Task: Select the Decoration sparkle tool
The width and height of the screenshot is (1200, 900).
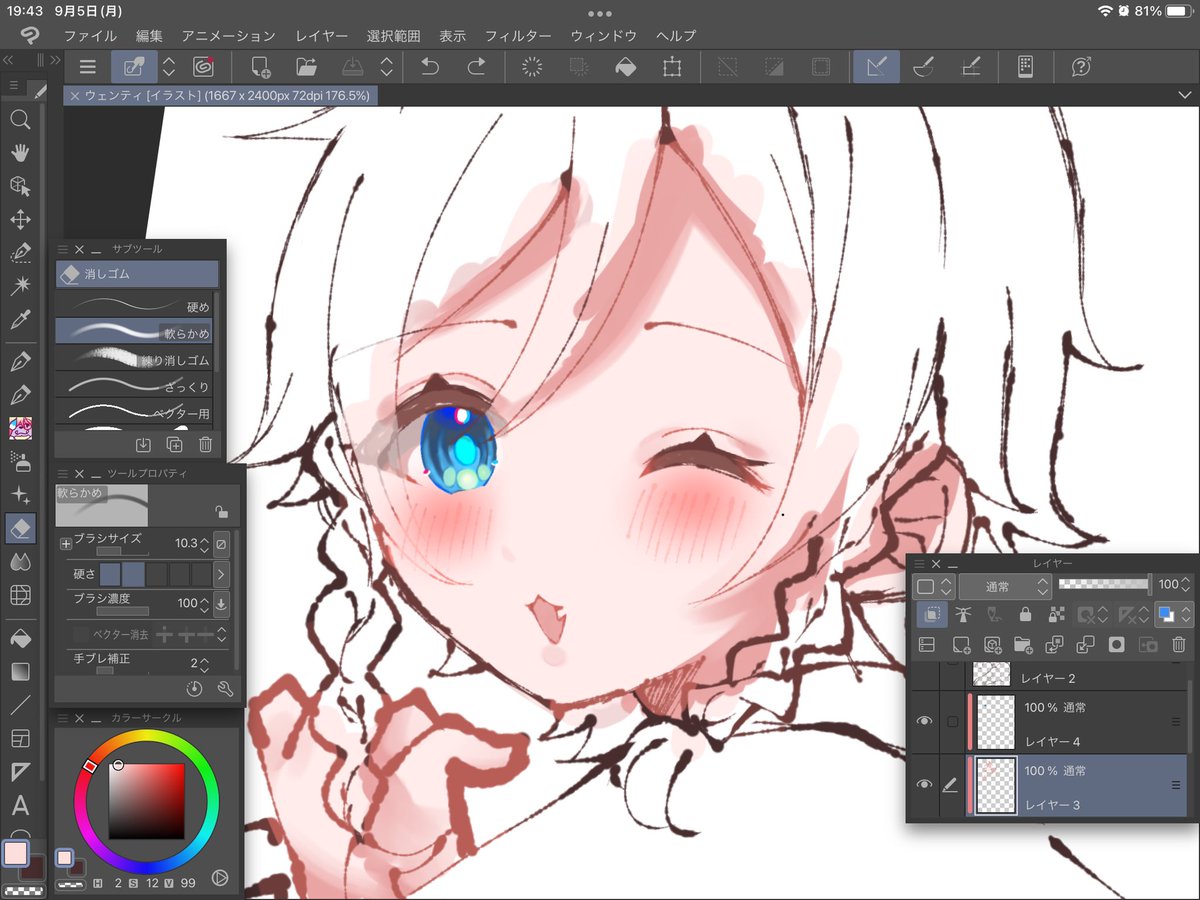Action: click(x=20, y=495)
